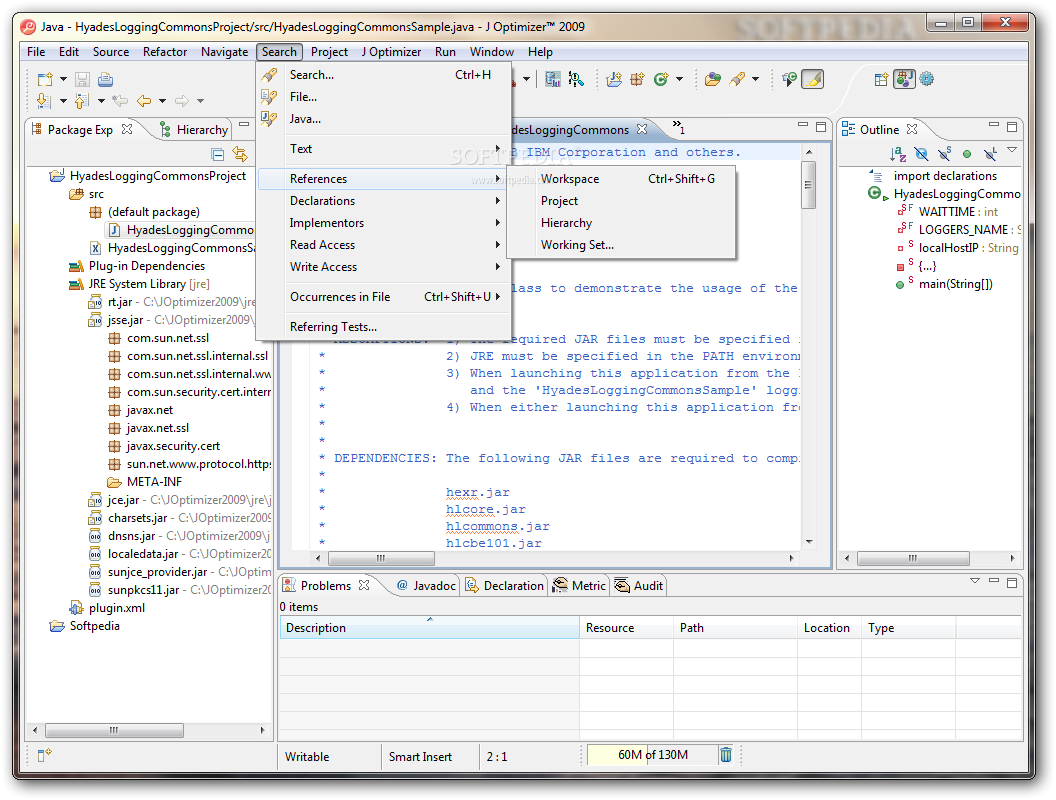This screenshot has height=800, width=1056.
Task: Toggle the breadcrumb icon beside Mark Occurrences
Action: (x=789, y=79)
